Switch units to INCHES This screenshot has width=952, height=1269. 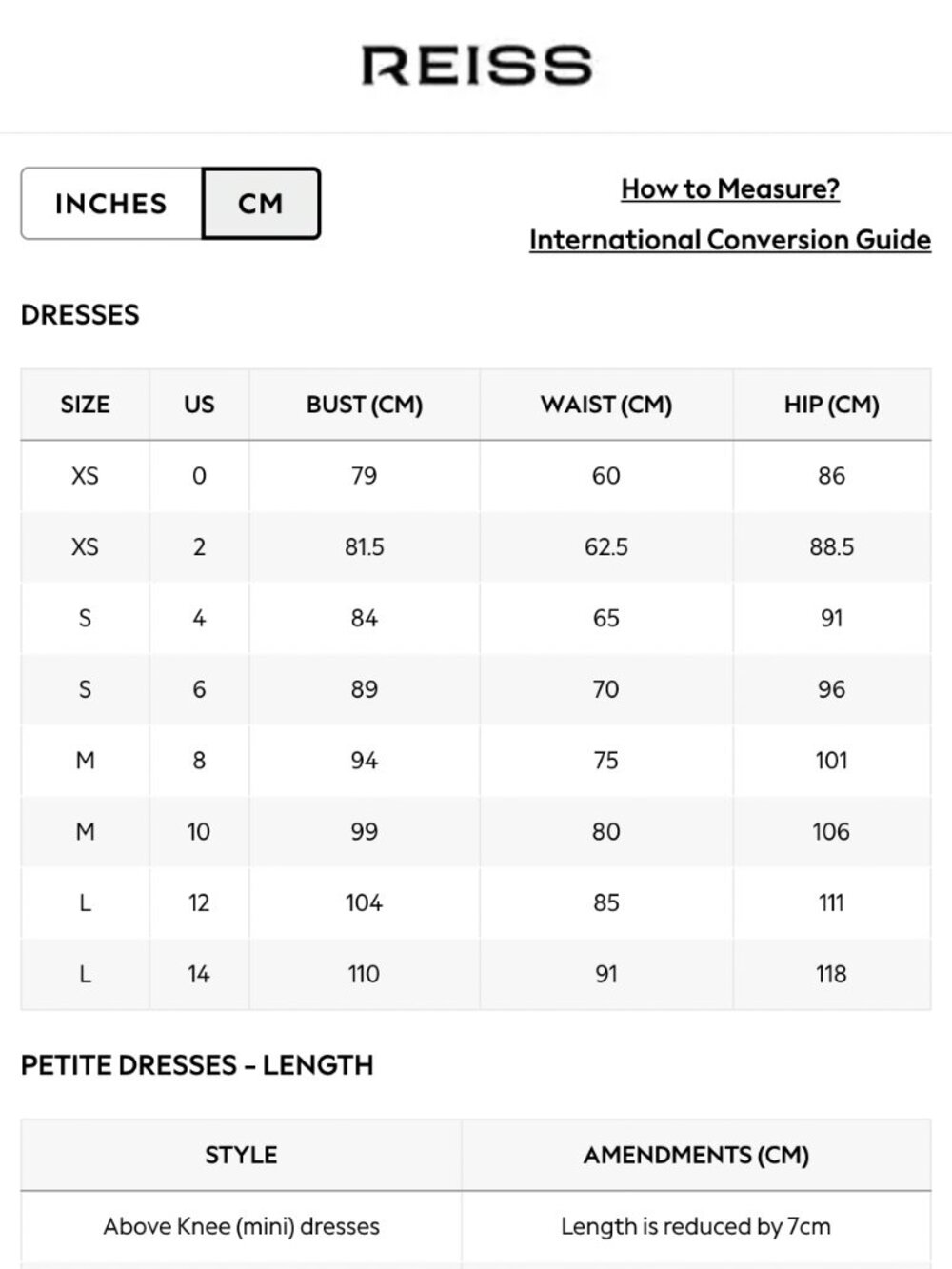click(111, 204)
